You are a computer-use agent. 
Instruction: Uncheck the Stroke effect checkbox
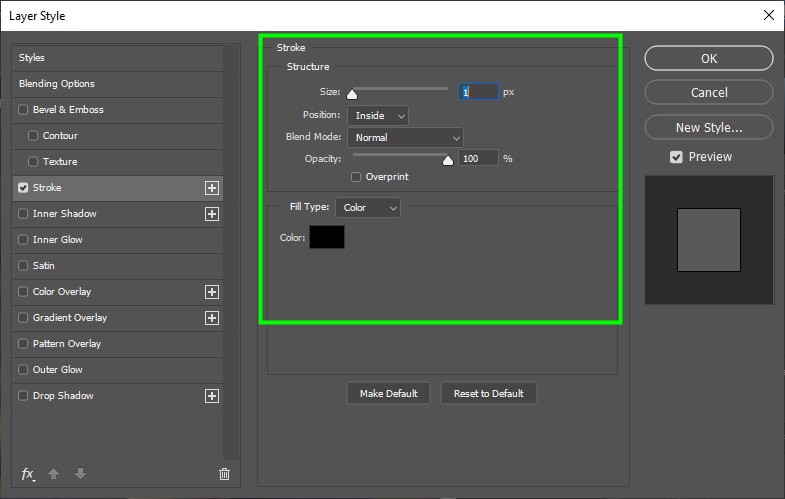click(x=23, y=187)
